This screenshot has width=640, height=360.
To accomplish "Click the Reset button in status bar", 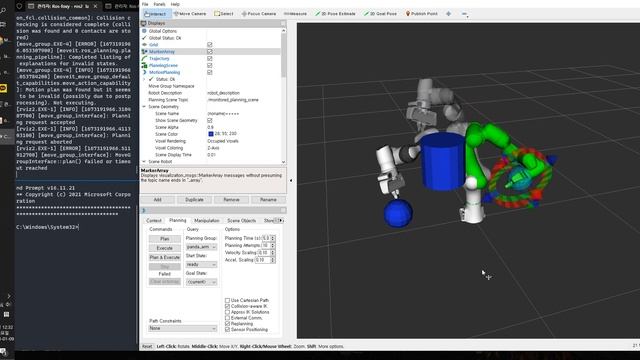I will tap(147, 346).
